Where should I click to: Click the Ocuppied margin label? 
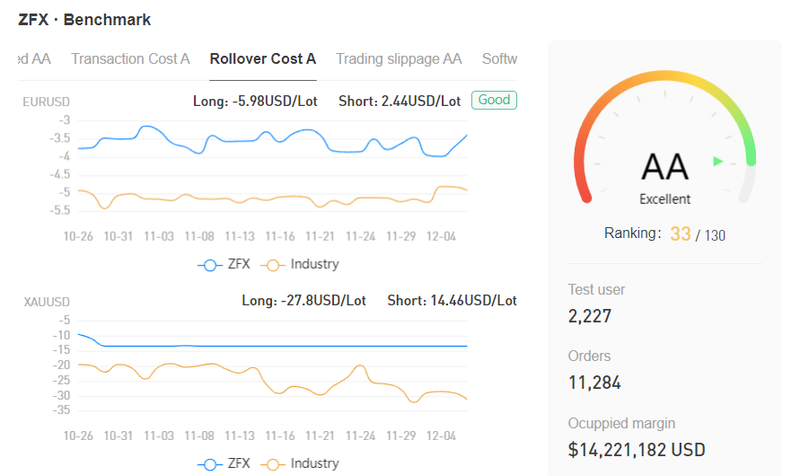point(621,423)
